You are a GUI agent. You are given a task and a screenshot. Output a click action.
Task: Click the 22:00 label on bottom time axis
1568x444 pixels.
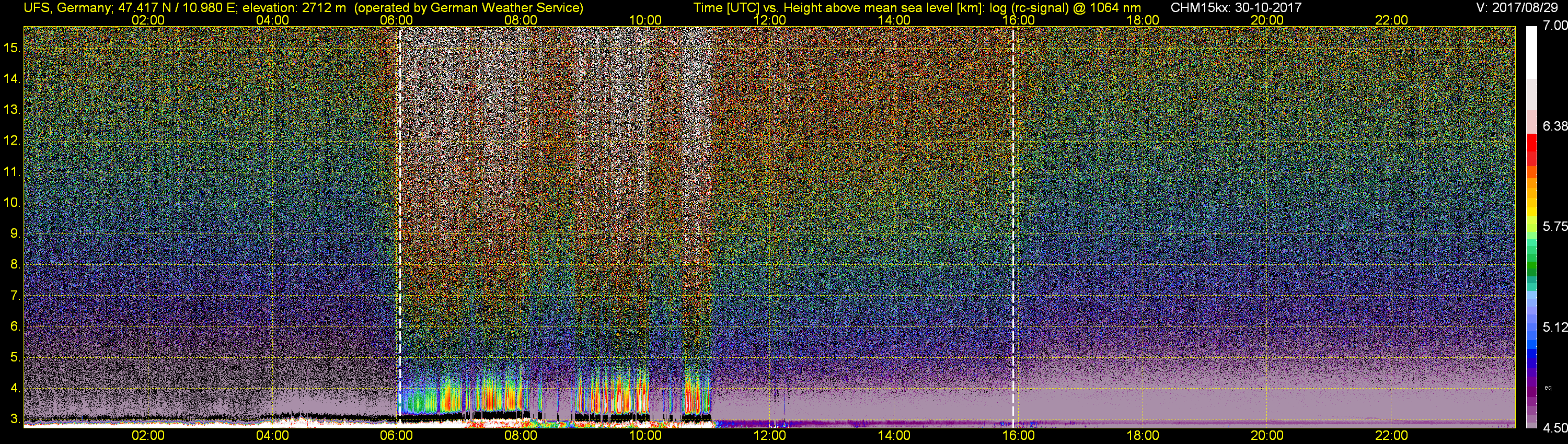1391,436
